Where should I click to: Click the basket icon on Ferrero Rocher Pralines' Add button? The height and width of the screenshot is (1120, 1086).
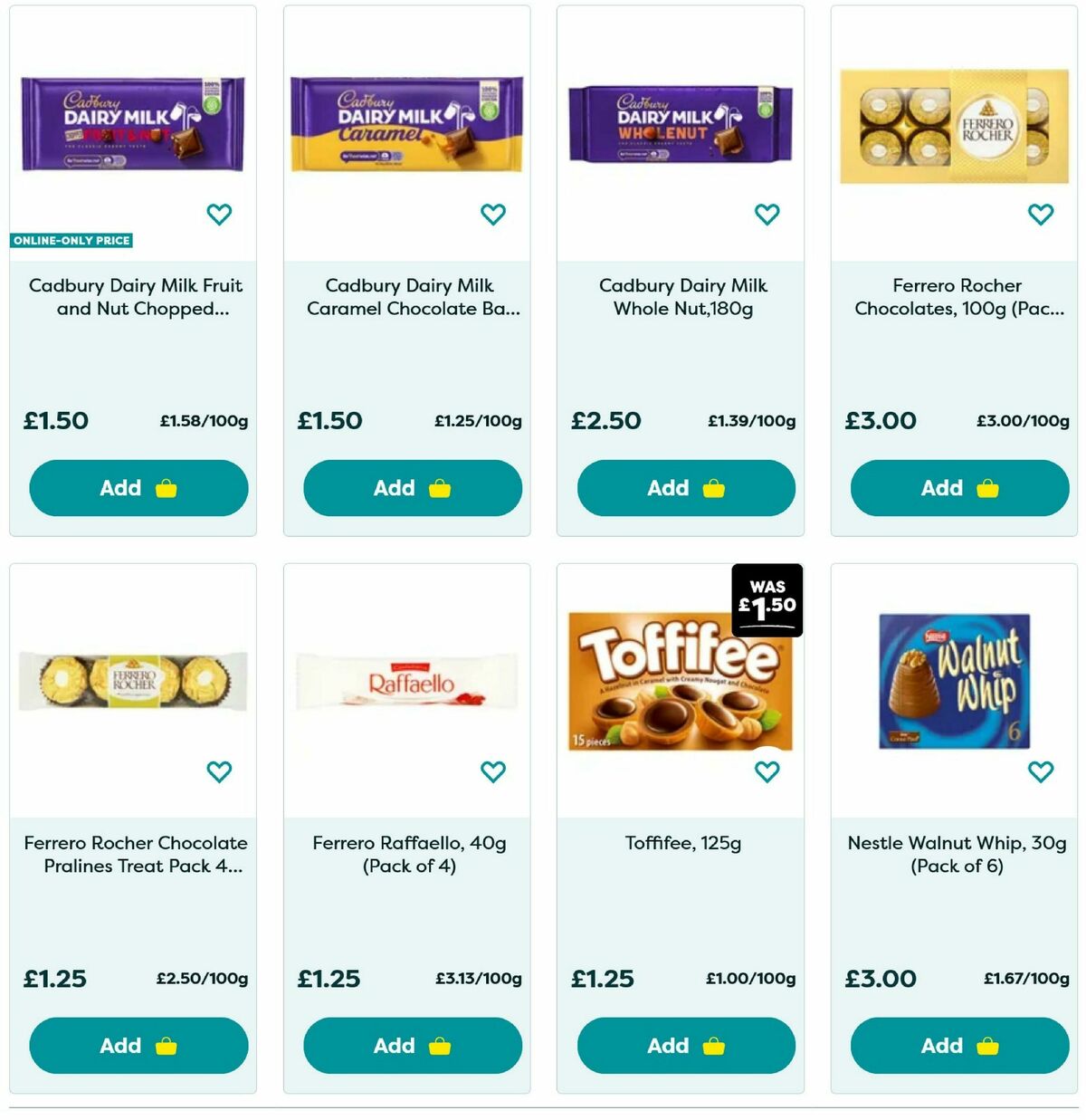point(166,1045)
